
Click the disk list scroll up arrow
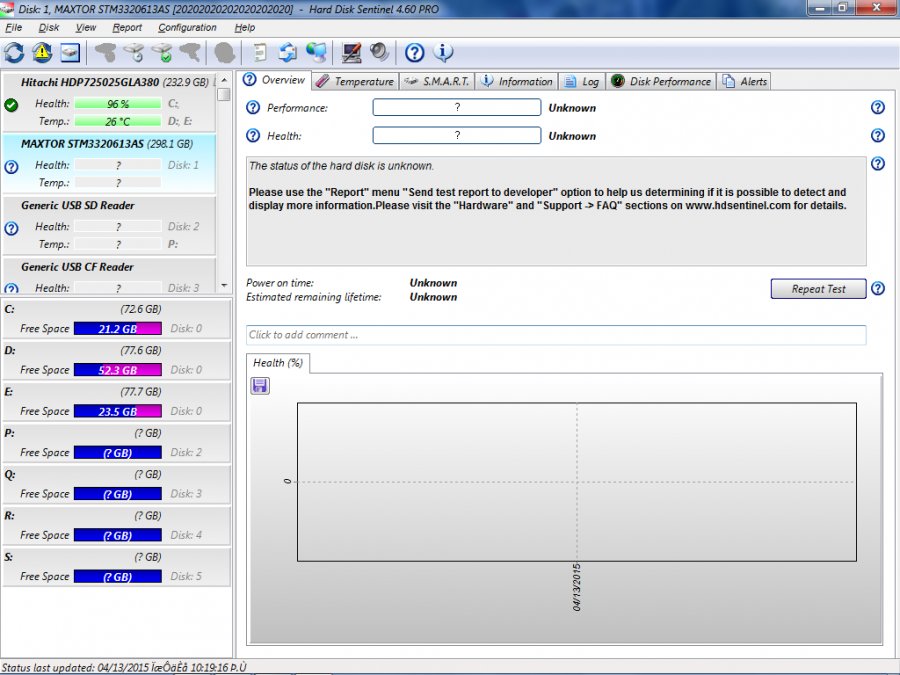[224, 80]
